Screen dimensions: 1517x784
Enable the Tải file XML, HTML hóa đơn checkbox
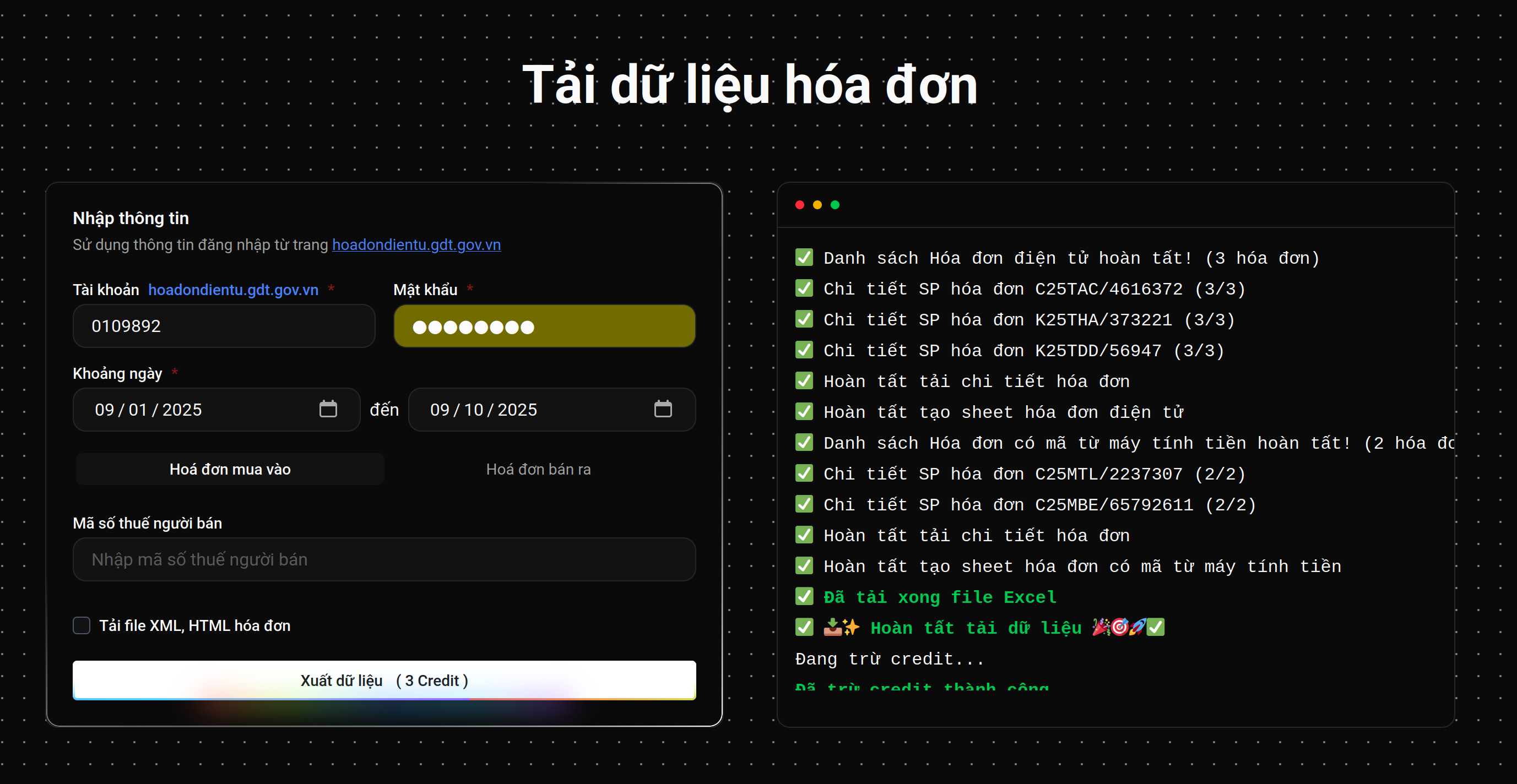tap(82, 625)
